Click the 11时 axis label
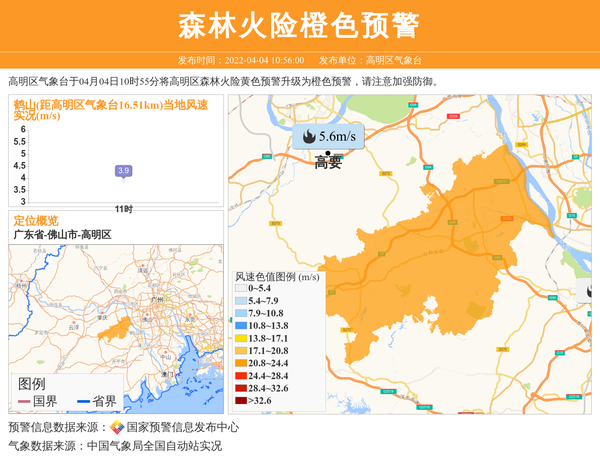The image size is (600, 471). point(124,209)
